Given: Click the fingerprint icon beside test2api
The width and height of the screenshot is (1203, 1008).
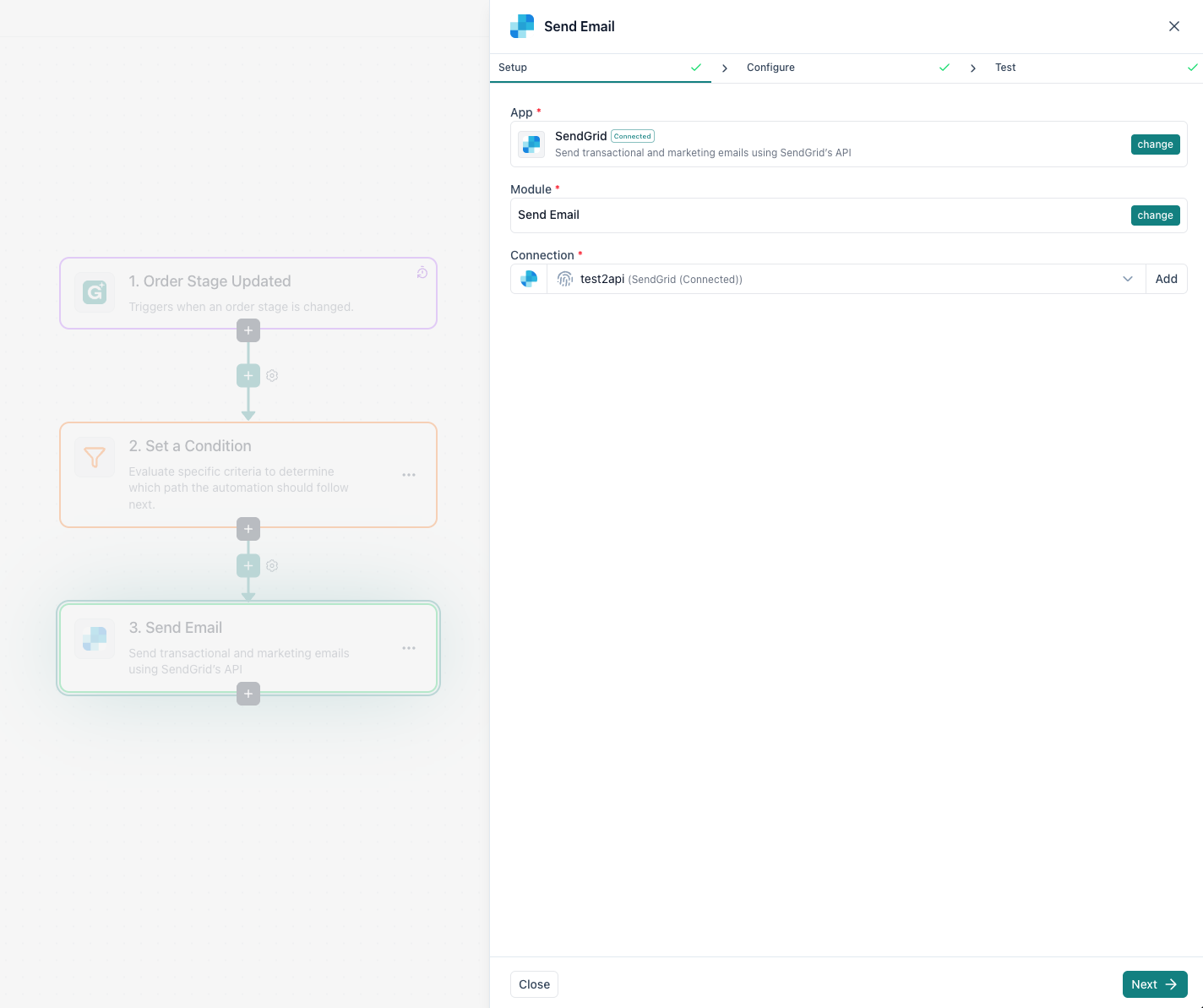Looking at the screenshot, I should click(x=565, y=280).
